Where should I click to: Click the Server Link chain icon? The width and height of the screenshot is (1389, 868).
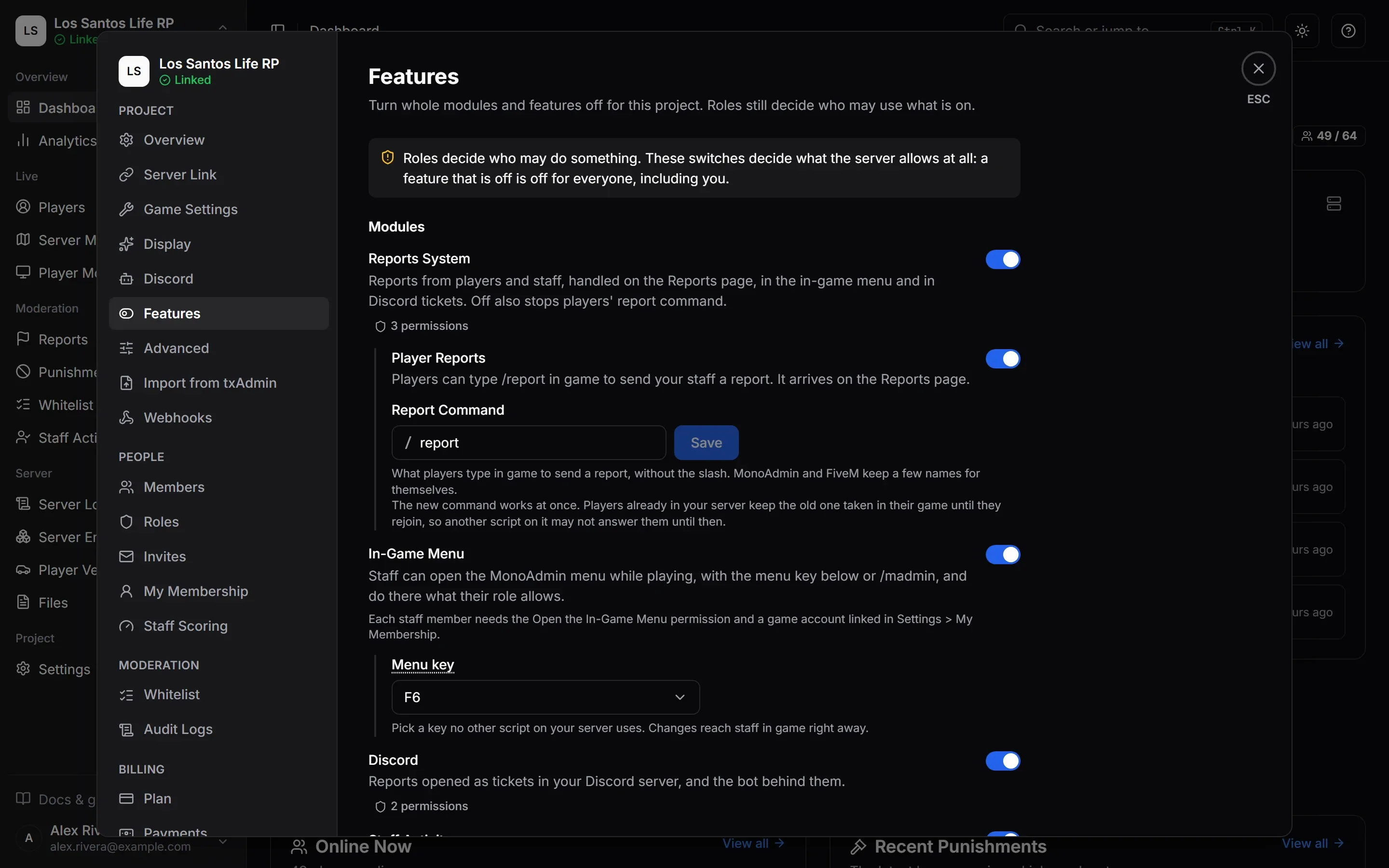[126, 175]
